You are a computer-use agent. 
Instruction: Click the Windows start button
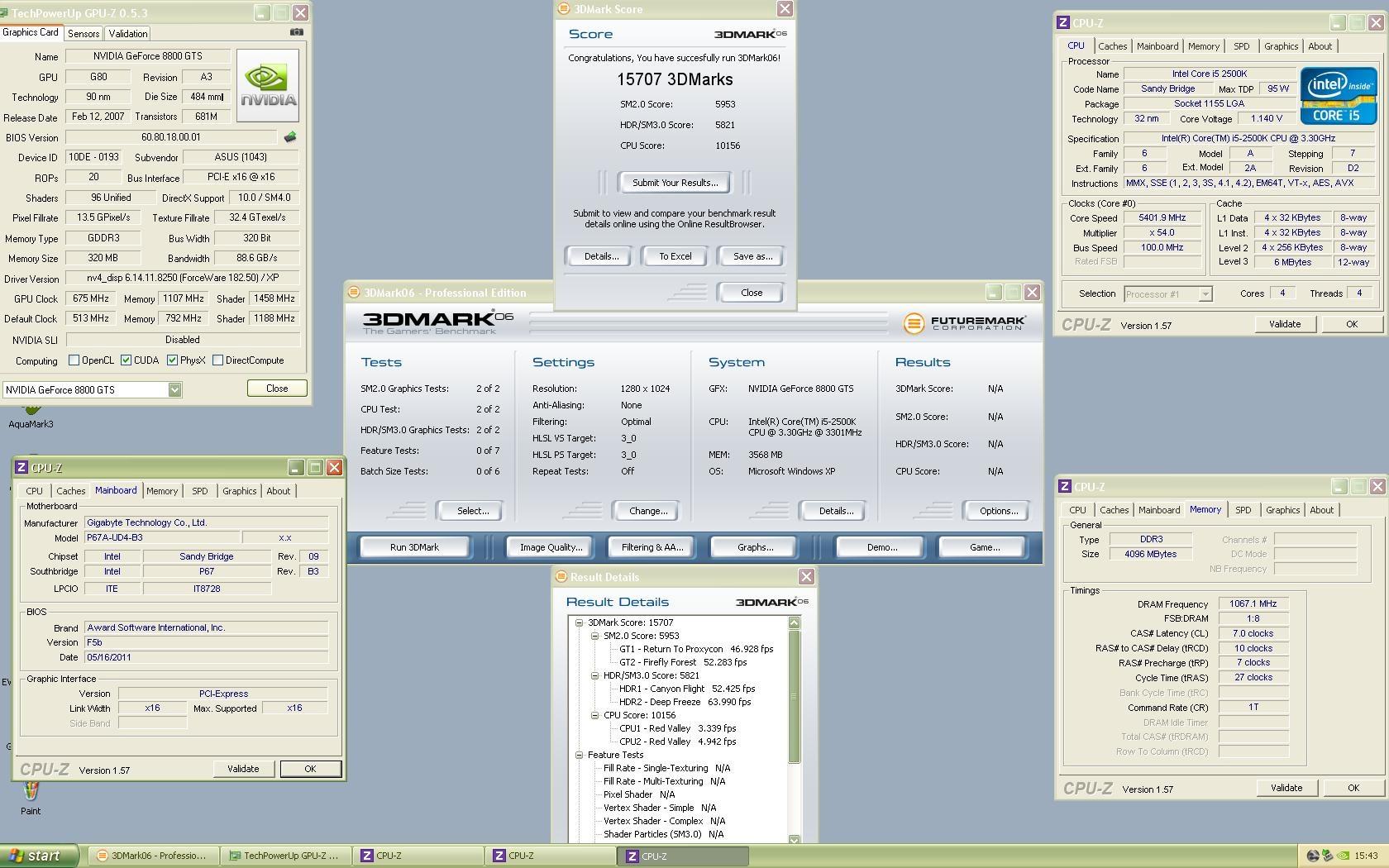[39, 856]
